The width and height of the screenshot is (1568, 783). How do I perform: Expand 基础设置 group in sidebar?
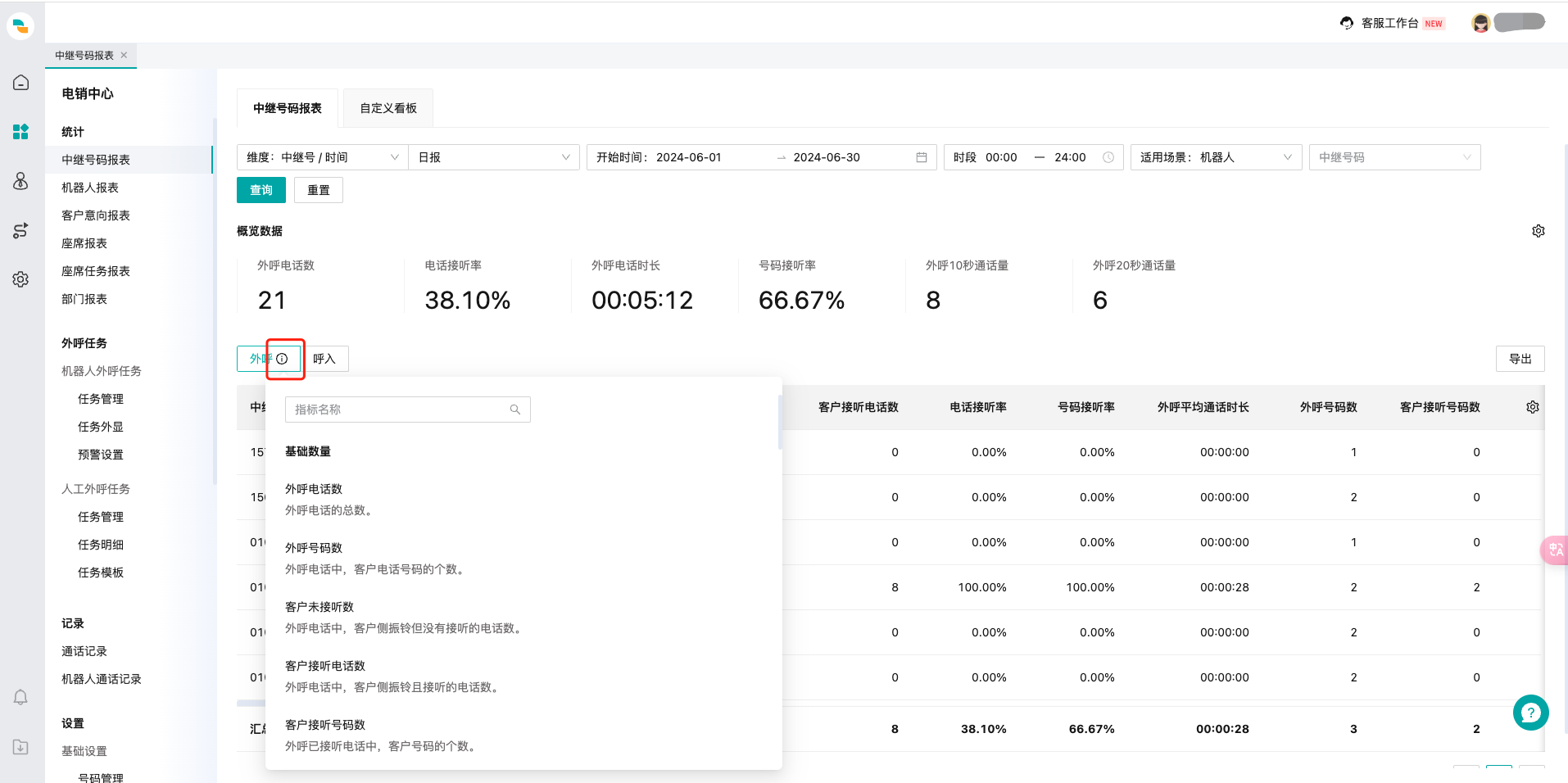[x=84, y=751]
